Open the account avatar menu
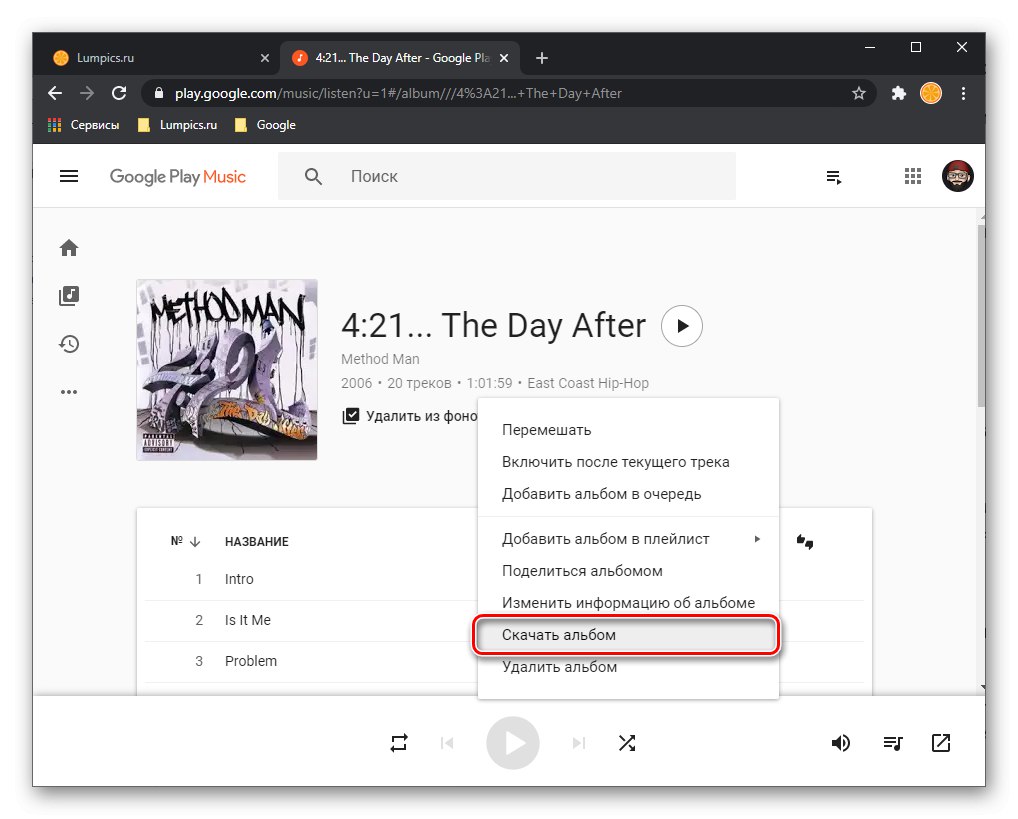Screen dimensions: 1018x819 point(958,176)
